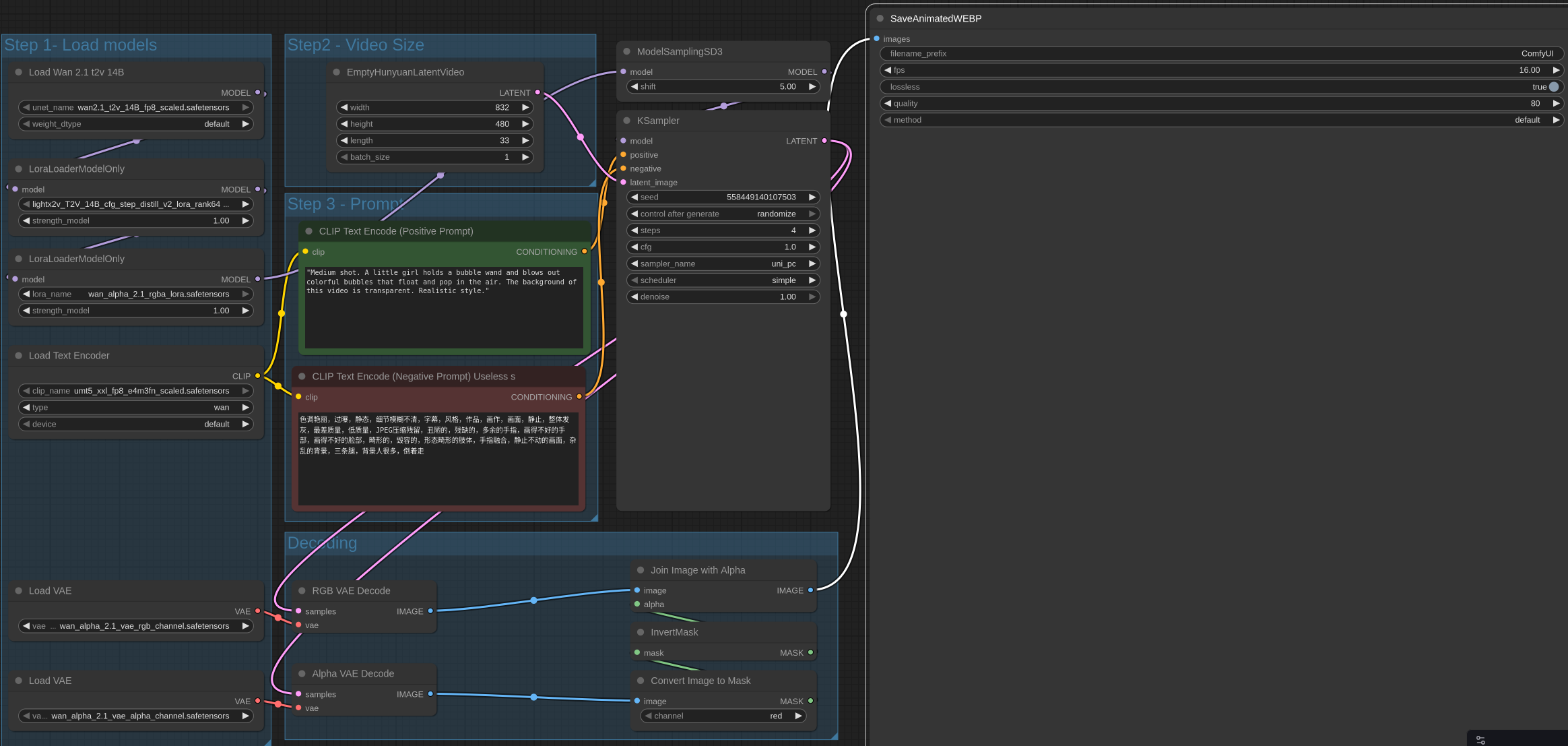Open the weight_dtype default selector
Viewport: 1568px width, 746px height.
(135, 124)
